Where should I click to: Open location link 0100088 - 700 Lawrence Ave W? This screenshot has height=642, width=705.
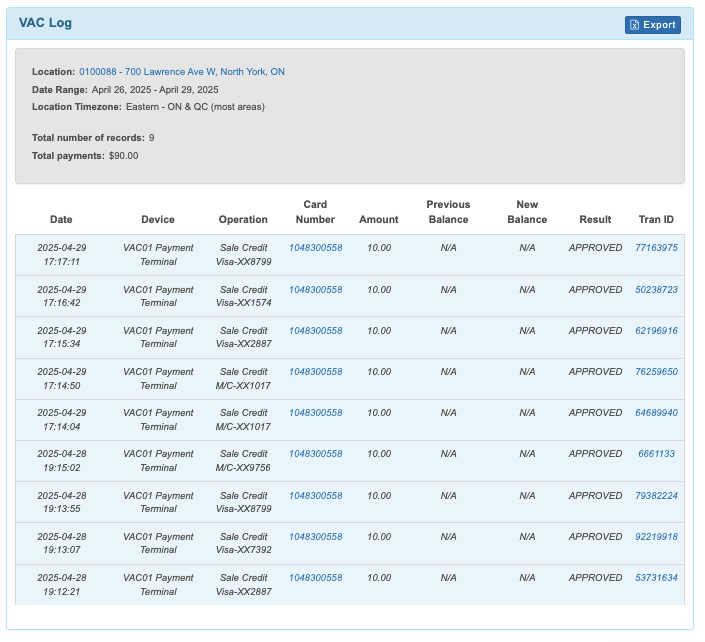point(182,72)
